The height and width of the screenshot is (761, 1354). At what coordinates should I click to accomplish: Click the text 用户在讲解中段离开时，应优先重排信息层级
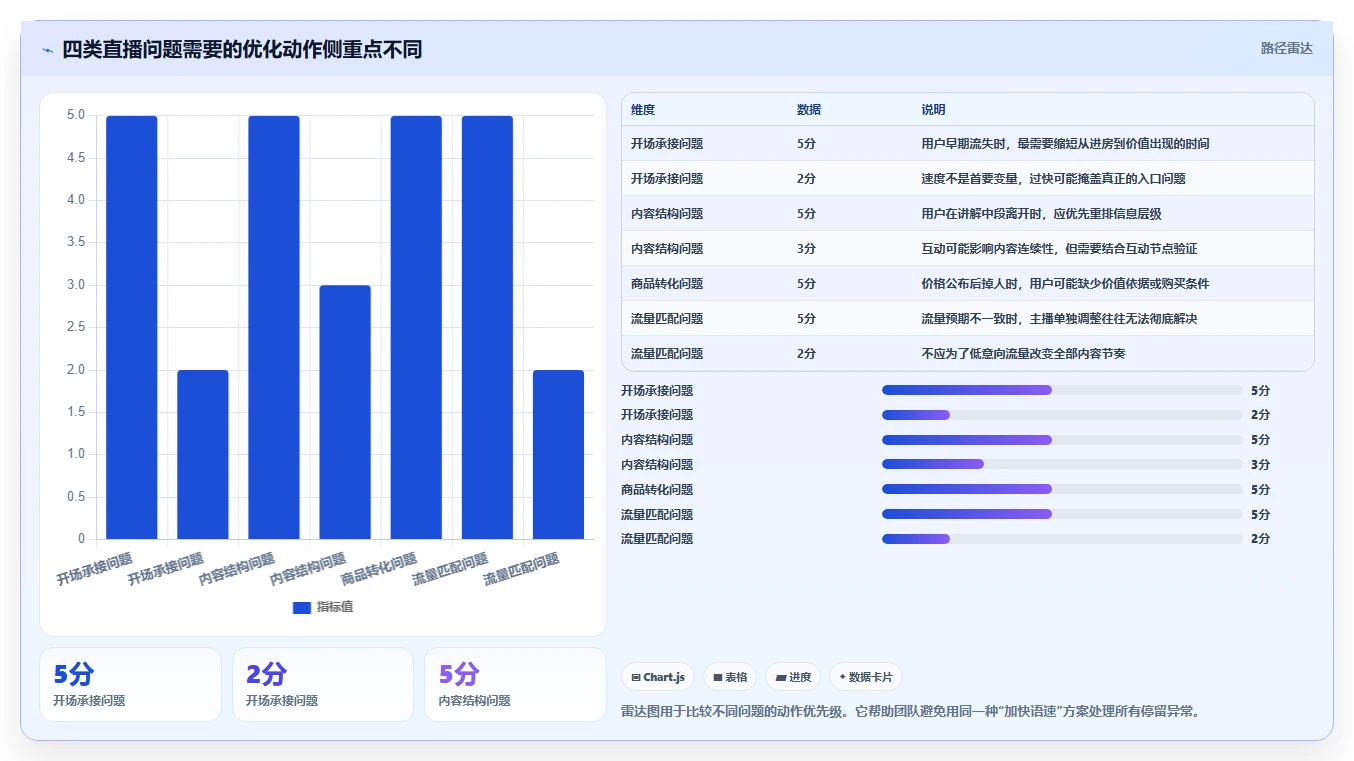click(x=1041, y=214)
